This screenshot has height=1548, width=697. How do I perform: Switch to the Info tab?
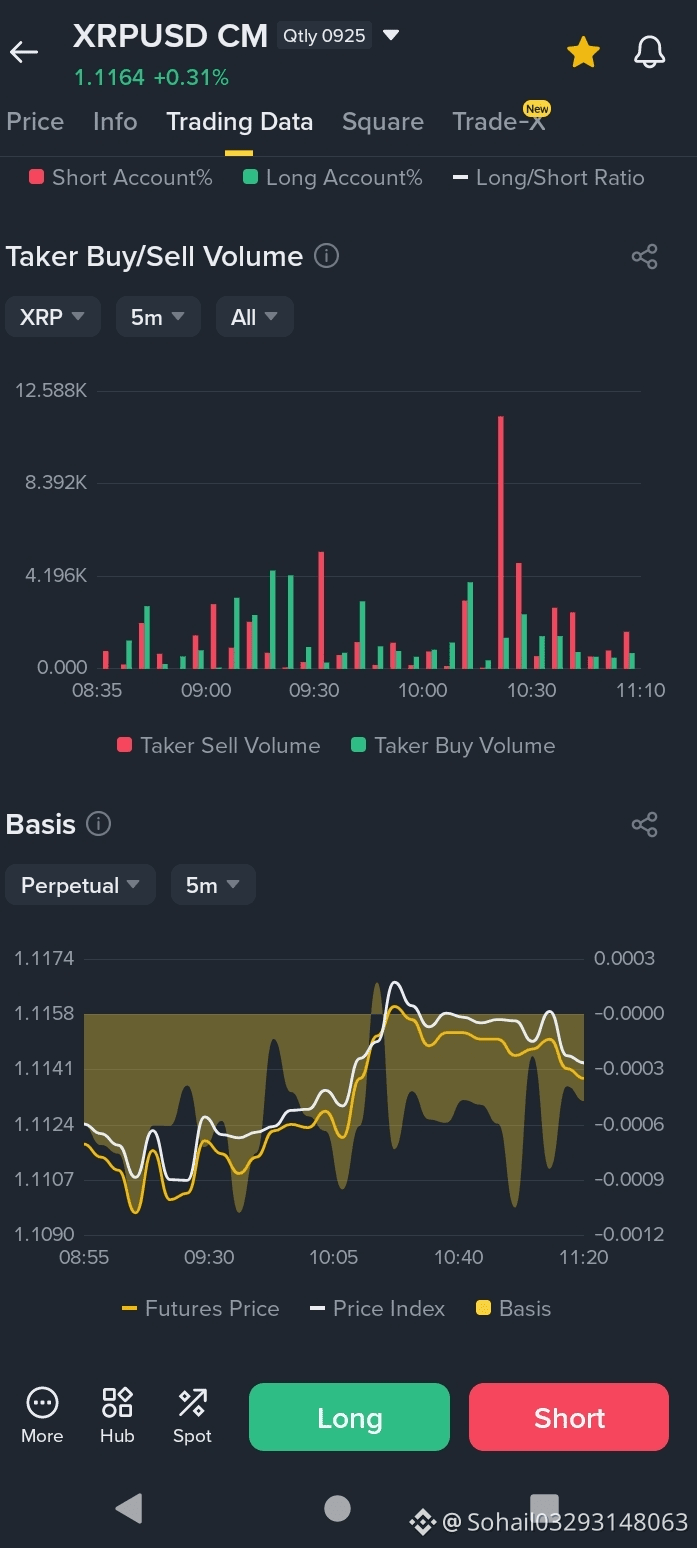115,122
